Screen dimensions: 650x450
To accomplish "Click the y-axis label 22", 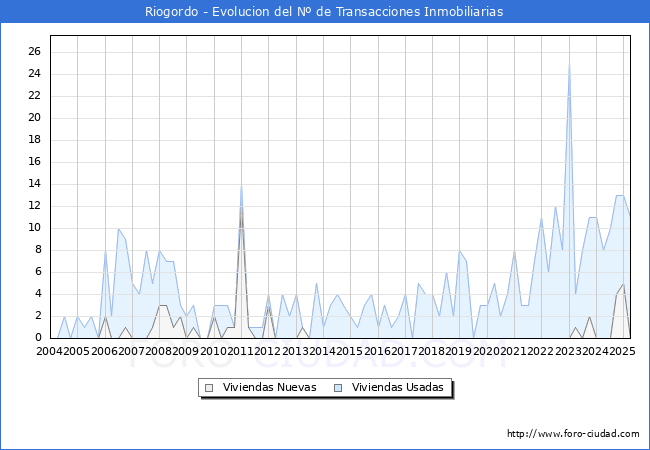I will point(34,95).
